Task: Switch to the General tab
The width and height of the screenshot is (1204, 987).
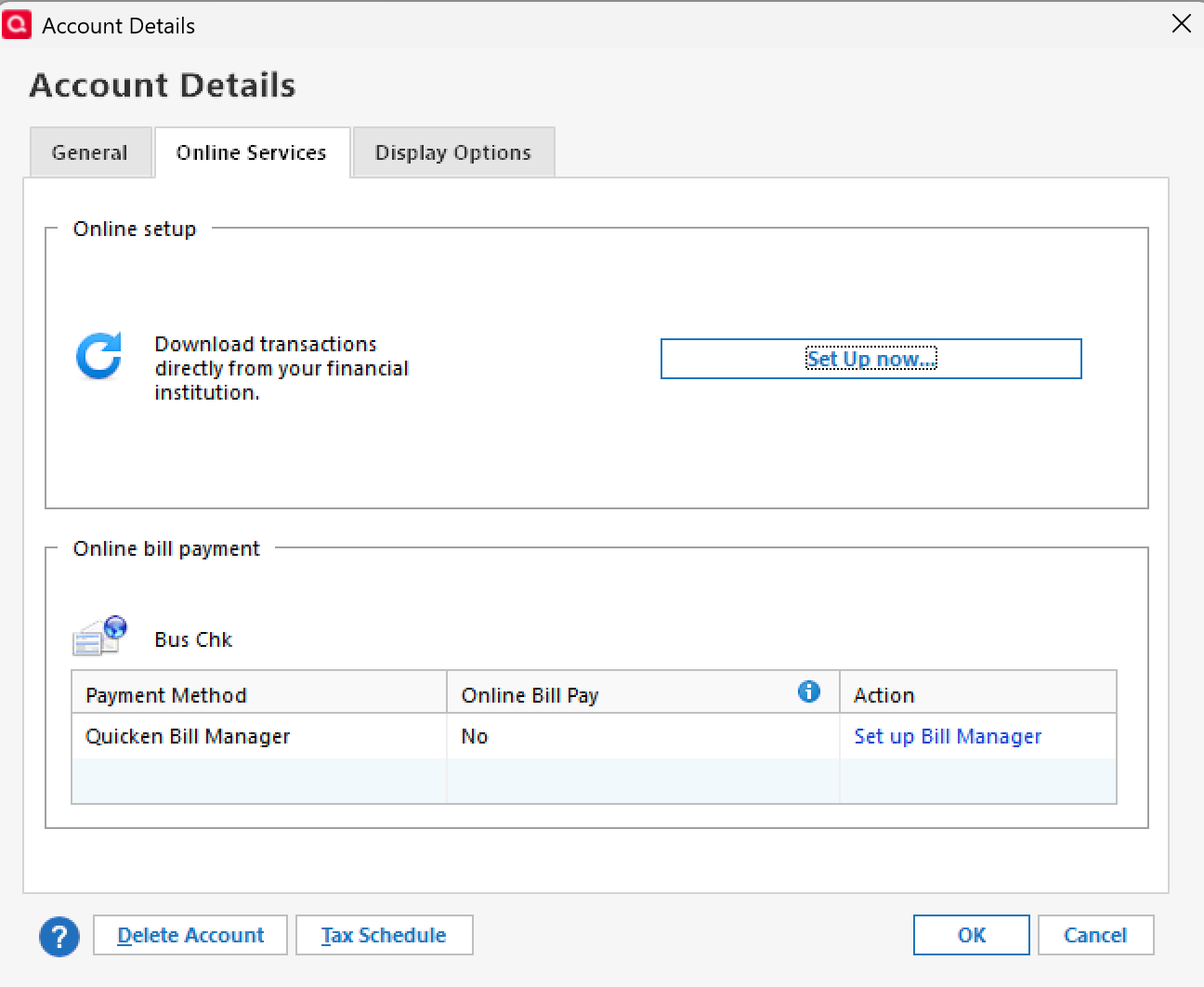Action: 90,152
